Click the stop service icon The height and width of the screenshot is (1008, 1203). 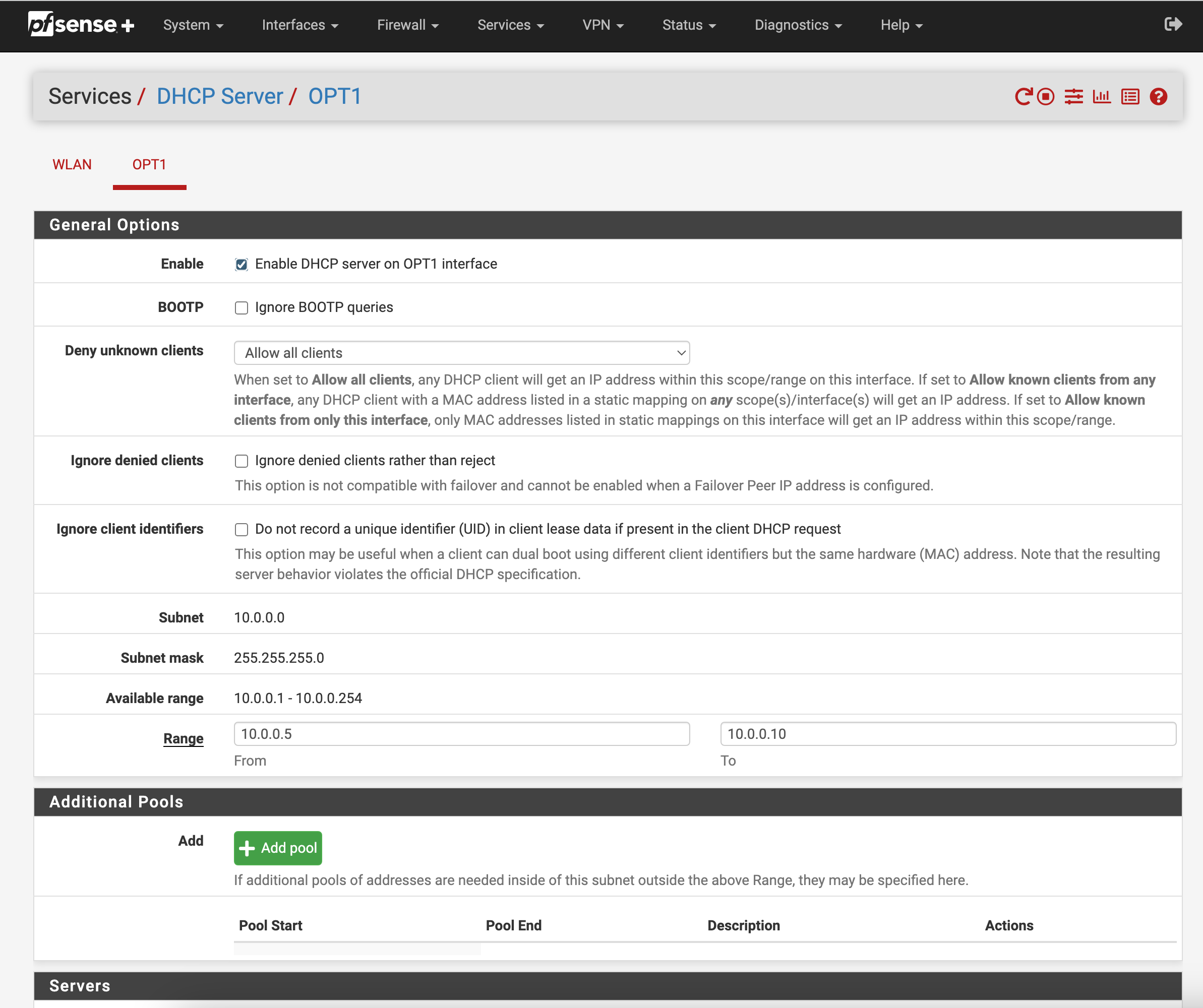(x=1046, y=96)
